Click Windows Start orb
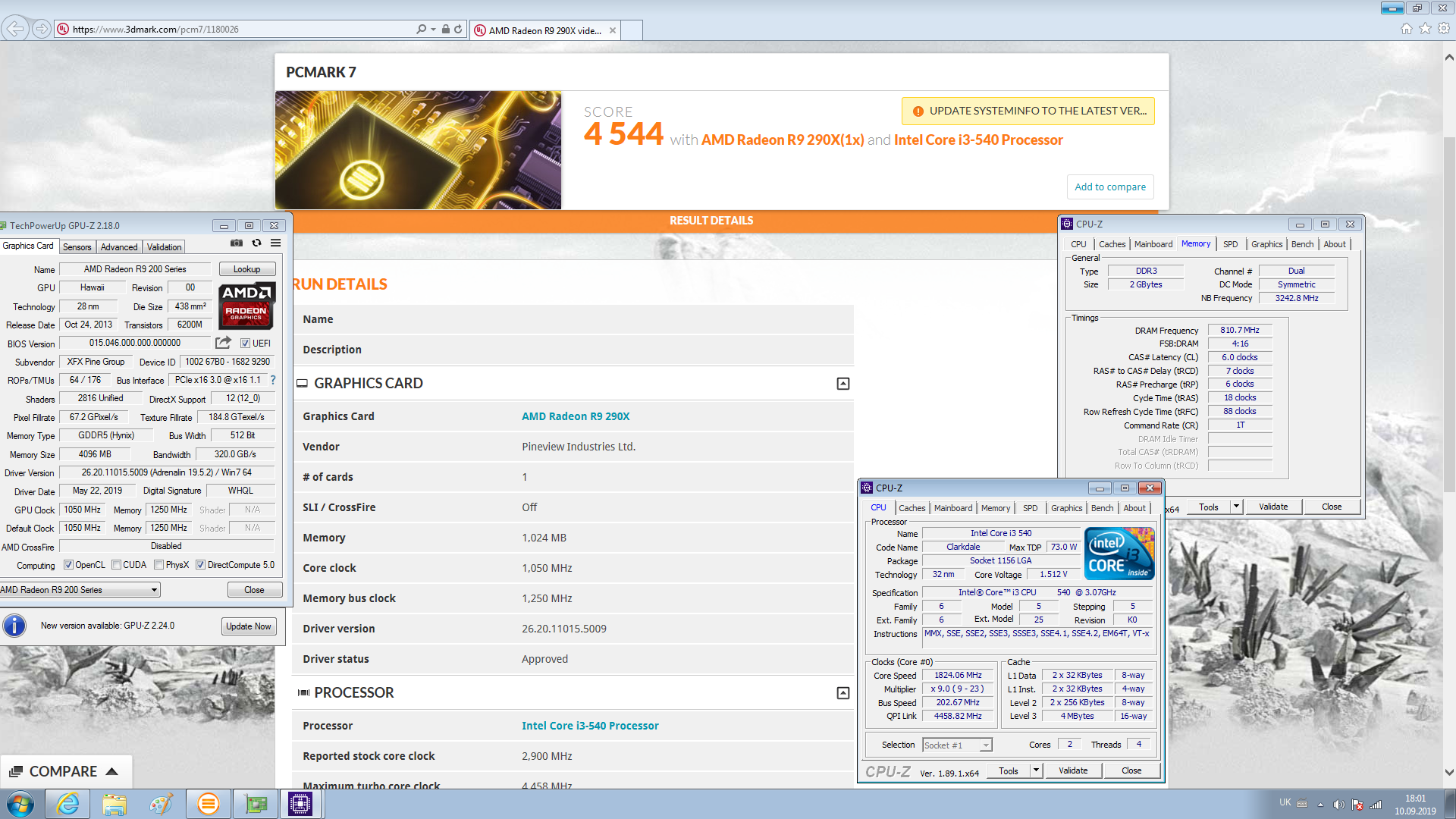 point(20,804)
